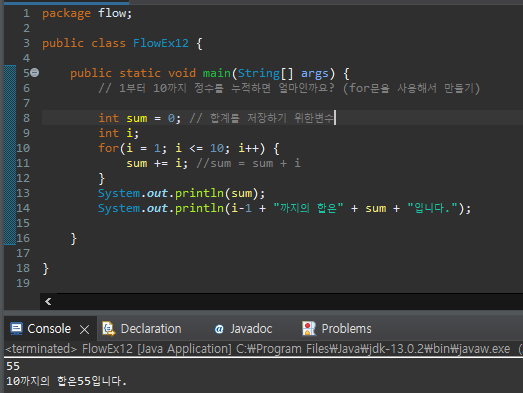Click the class name FlowEx12
This screenshot has height=393, width=523.
click(x=161, y=43)
